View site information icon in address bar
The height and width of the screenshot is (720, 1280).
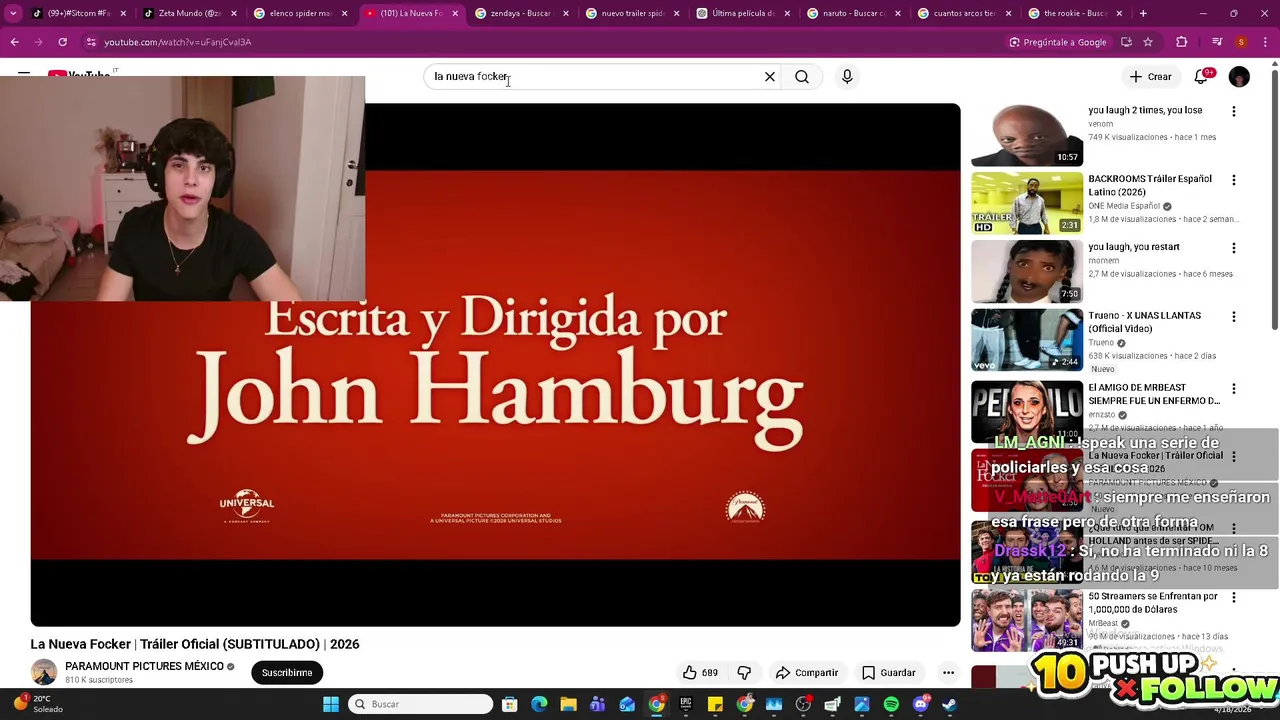point(91,42)
